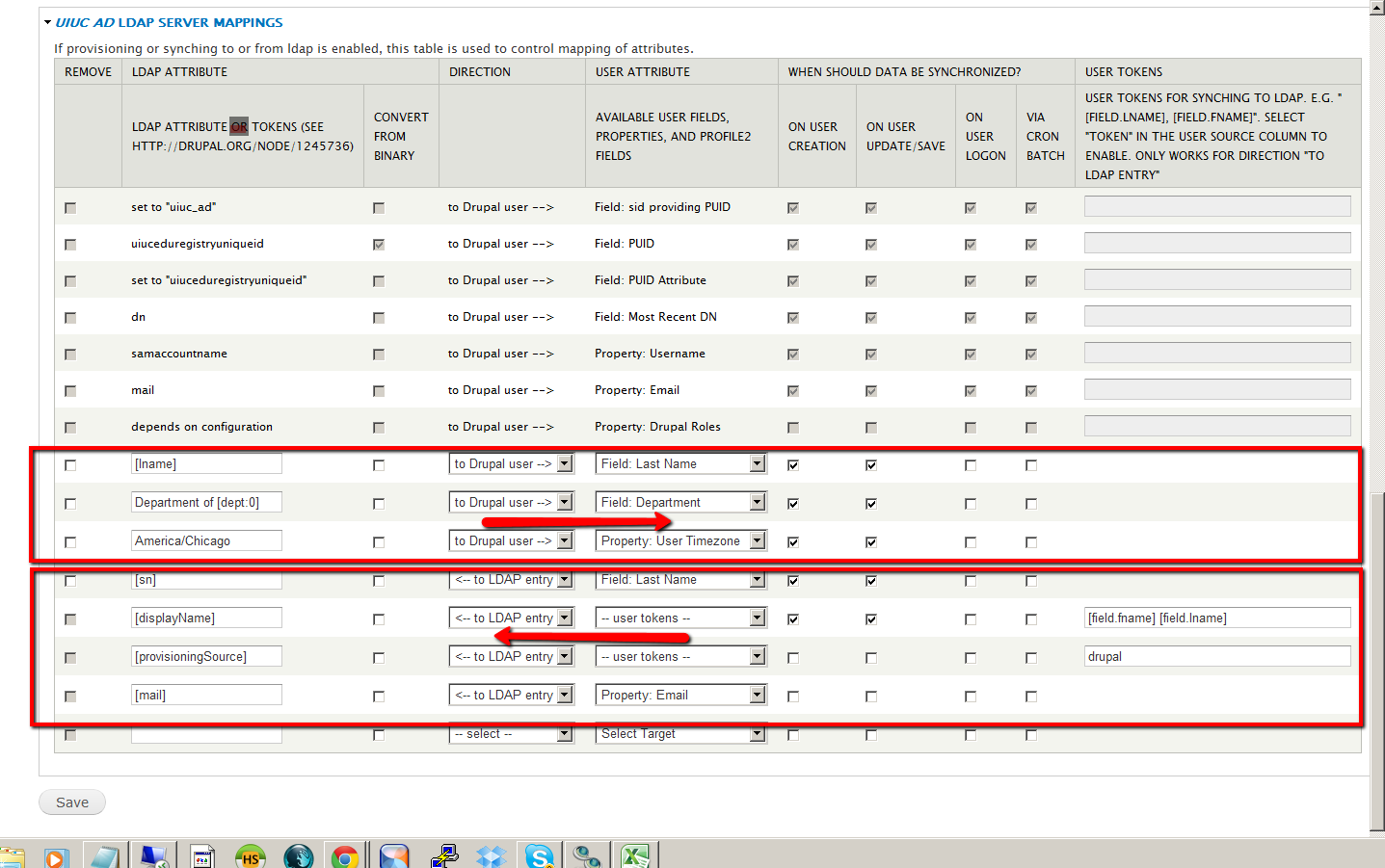Collapse the UIUC AD LDAP SERVER MAPPINGS section
This screenshot has height=868, width=1385.
(49, 21)
